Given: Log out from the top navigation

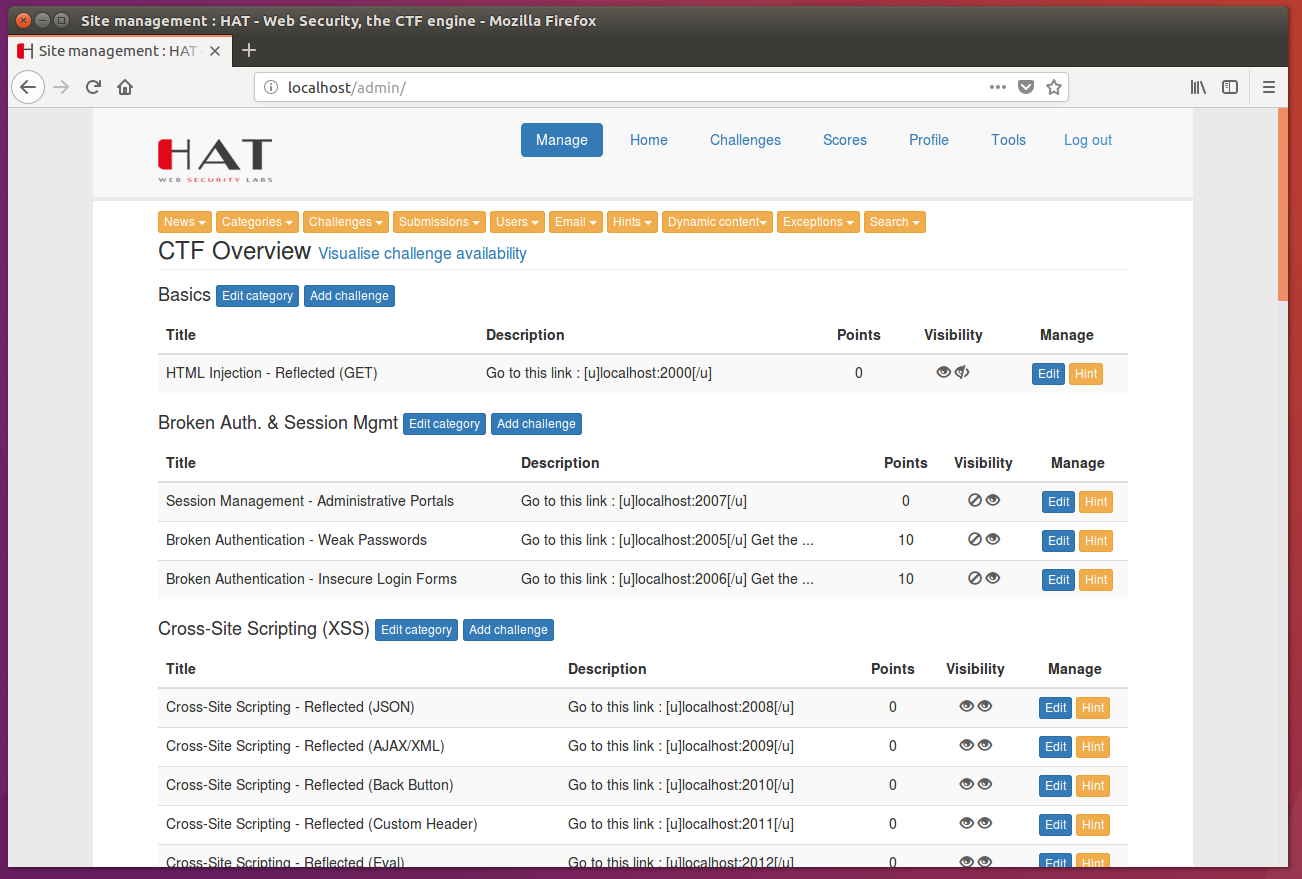Looking at the screenshot, I should 1088,140.
